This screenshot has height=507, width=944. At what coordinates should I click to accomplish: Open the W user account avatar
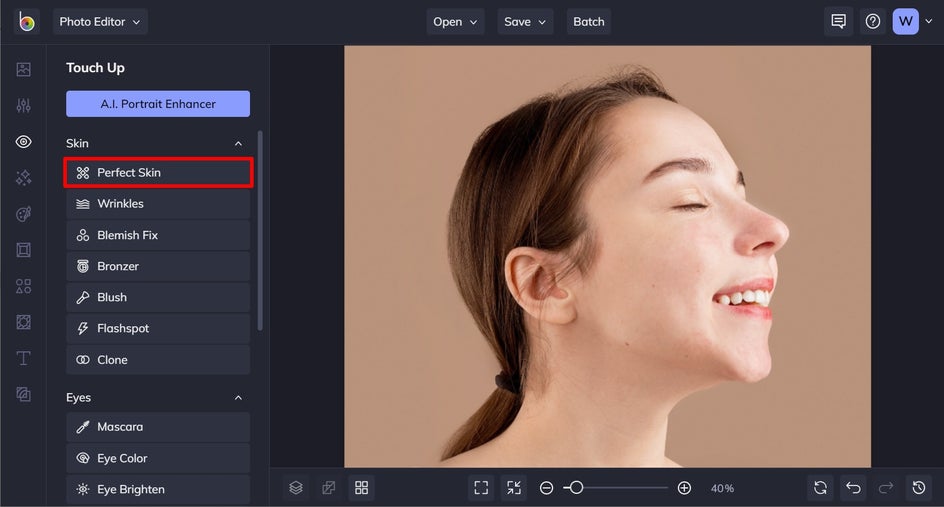(905, 22)
